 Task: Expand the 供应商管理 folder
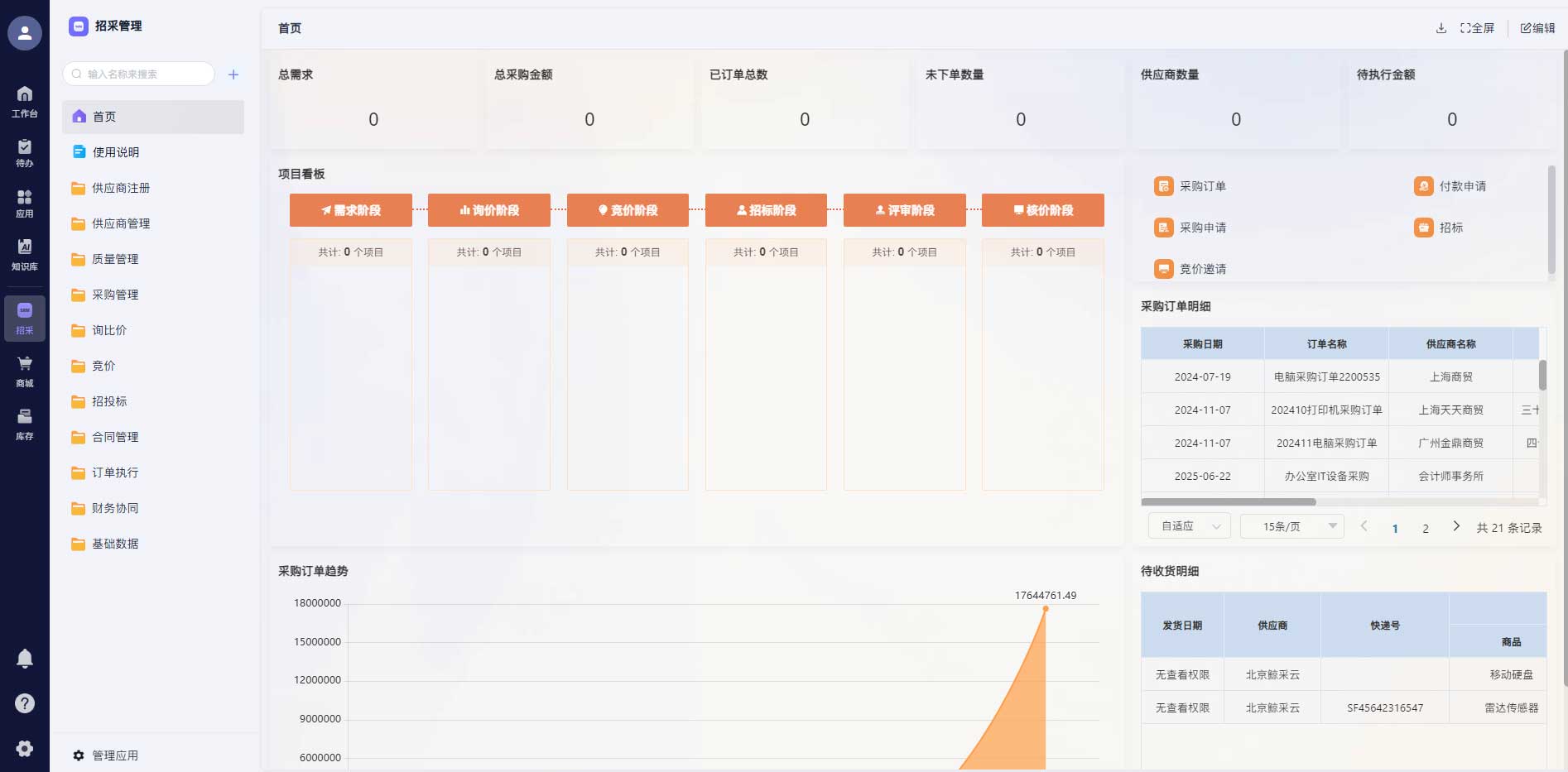coord(121,223)
